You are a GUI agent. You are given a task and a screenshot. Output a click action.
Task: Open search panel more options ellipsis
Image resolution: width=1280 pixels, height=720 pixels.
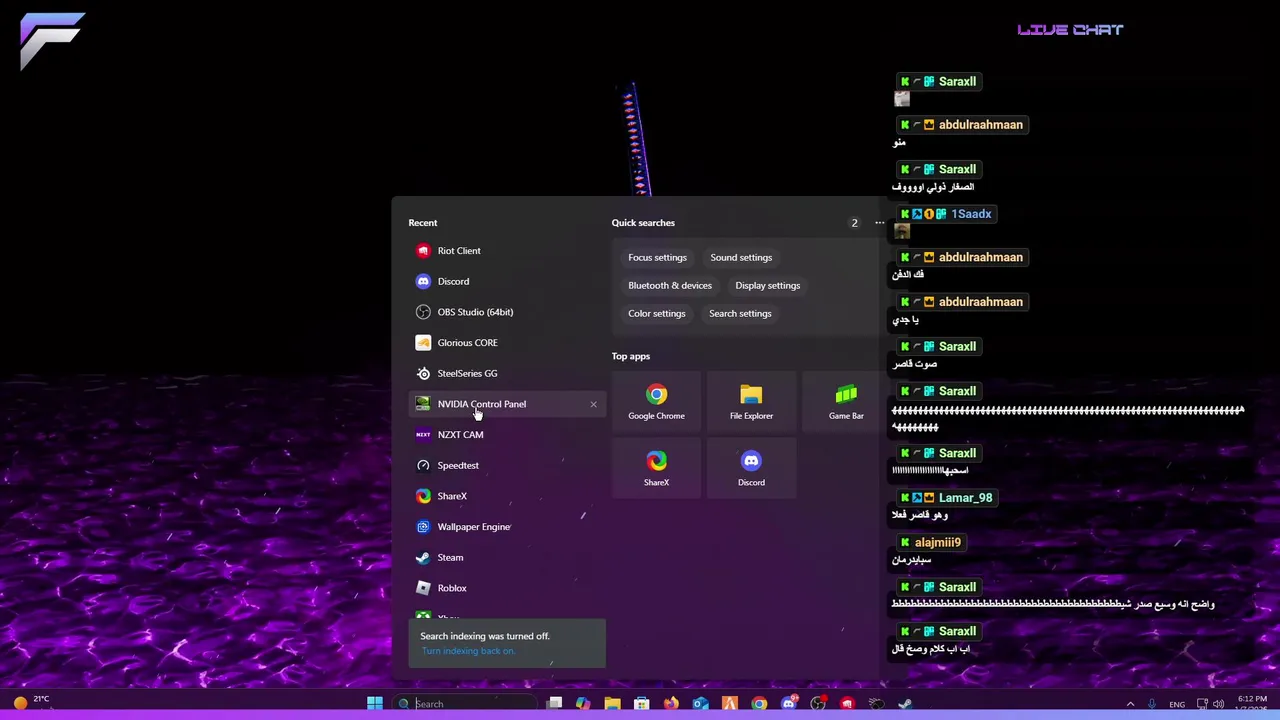tap(879, 223)
